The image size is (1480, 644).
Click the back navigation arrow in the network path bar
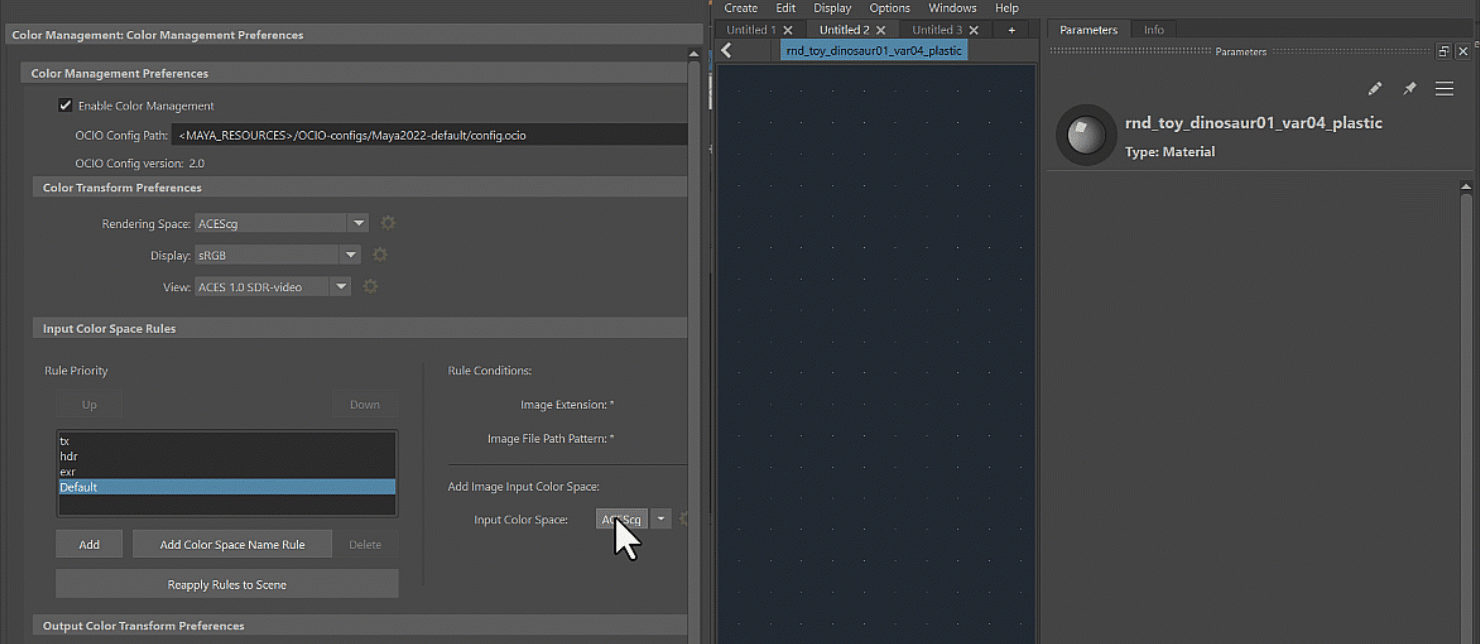727,49
